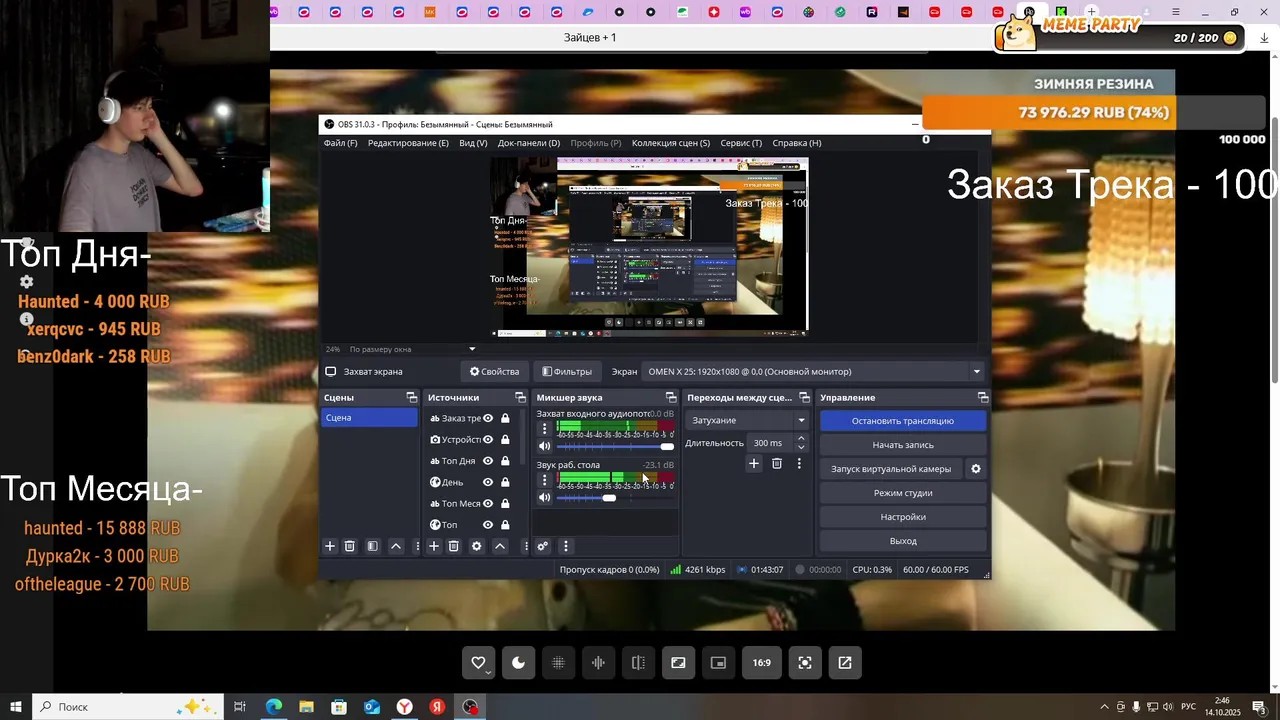Undock the Микшер звука panel

tap(671, 398)
